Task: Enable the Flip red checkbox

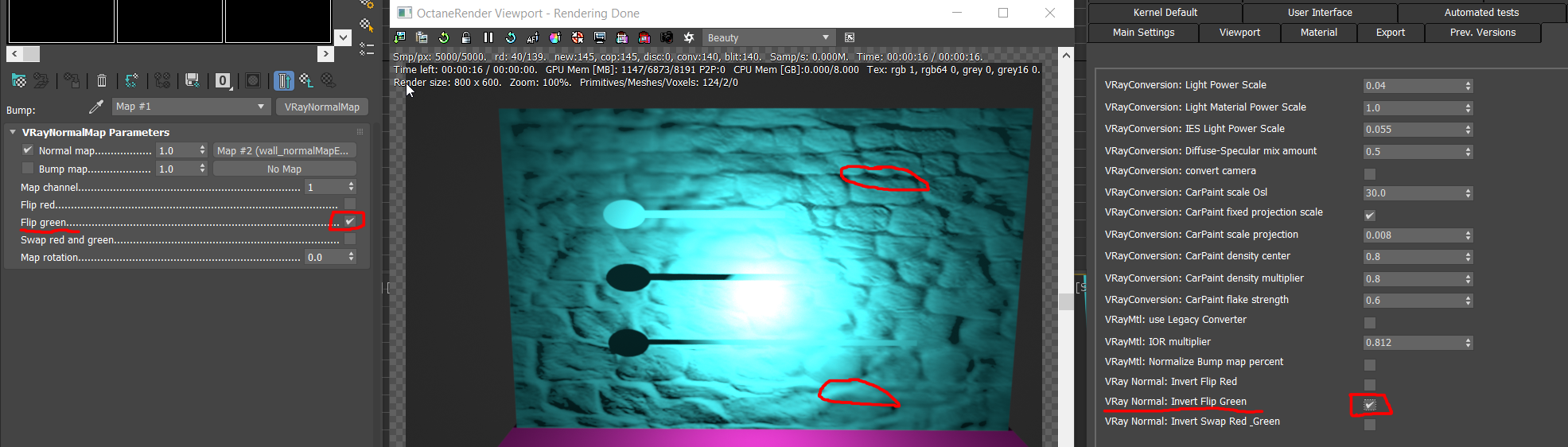Action: tap(350, 204)
